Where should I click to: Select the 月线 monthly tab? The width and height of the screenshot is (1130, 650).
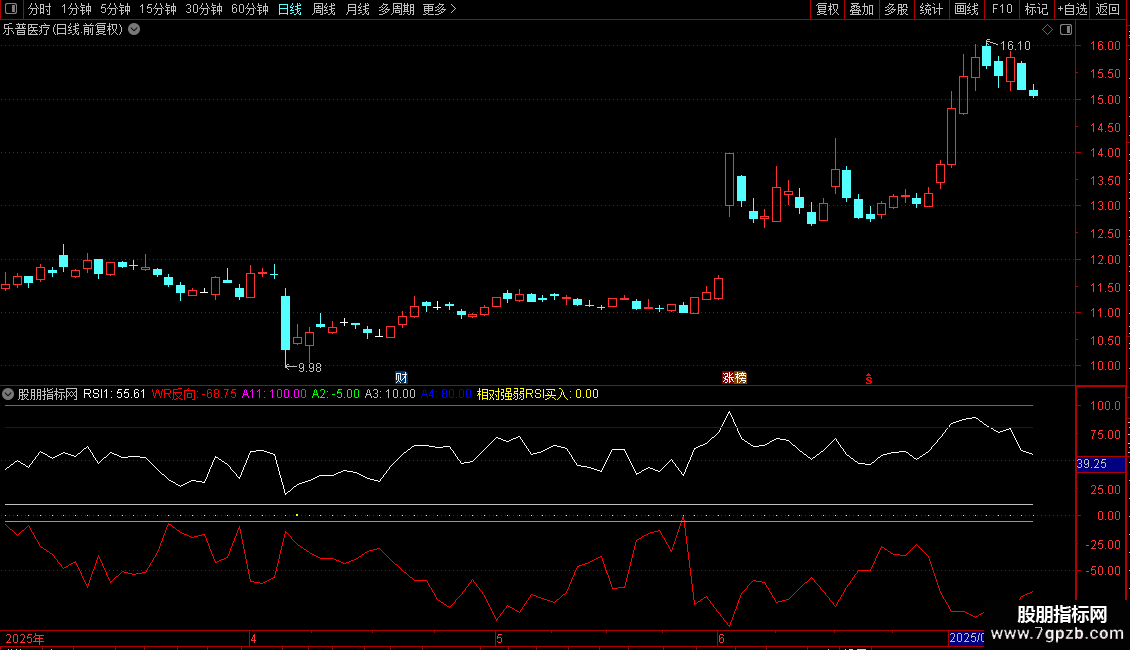(x=357, y=9)
